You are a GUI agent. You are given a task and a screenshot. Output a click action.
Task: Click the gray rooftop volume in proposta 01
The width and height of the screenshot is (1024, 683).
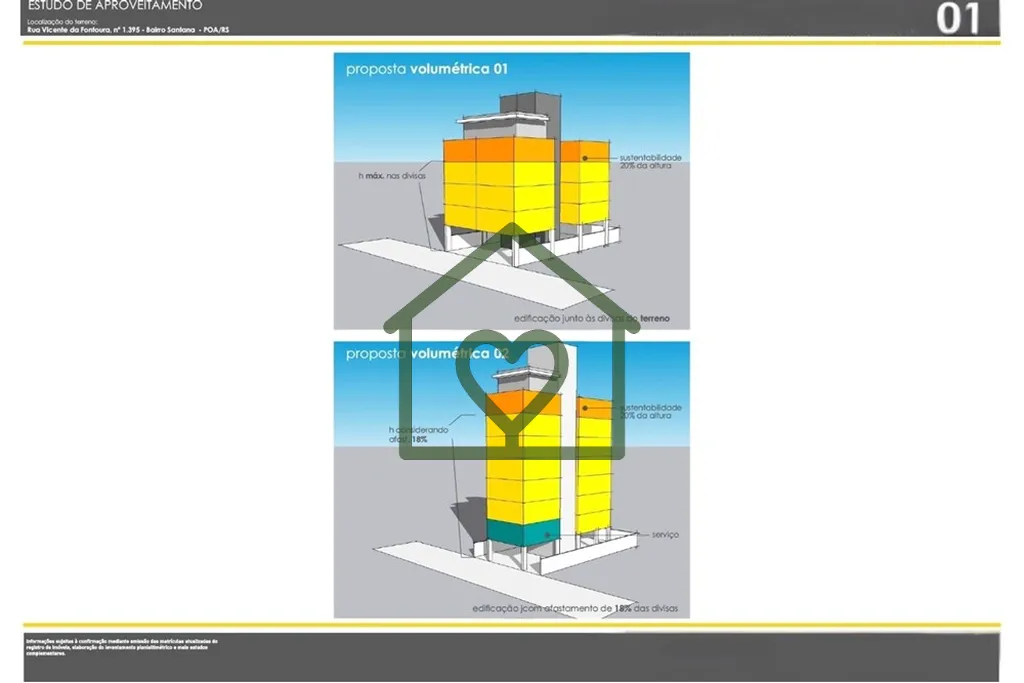532,114
